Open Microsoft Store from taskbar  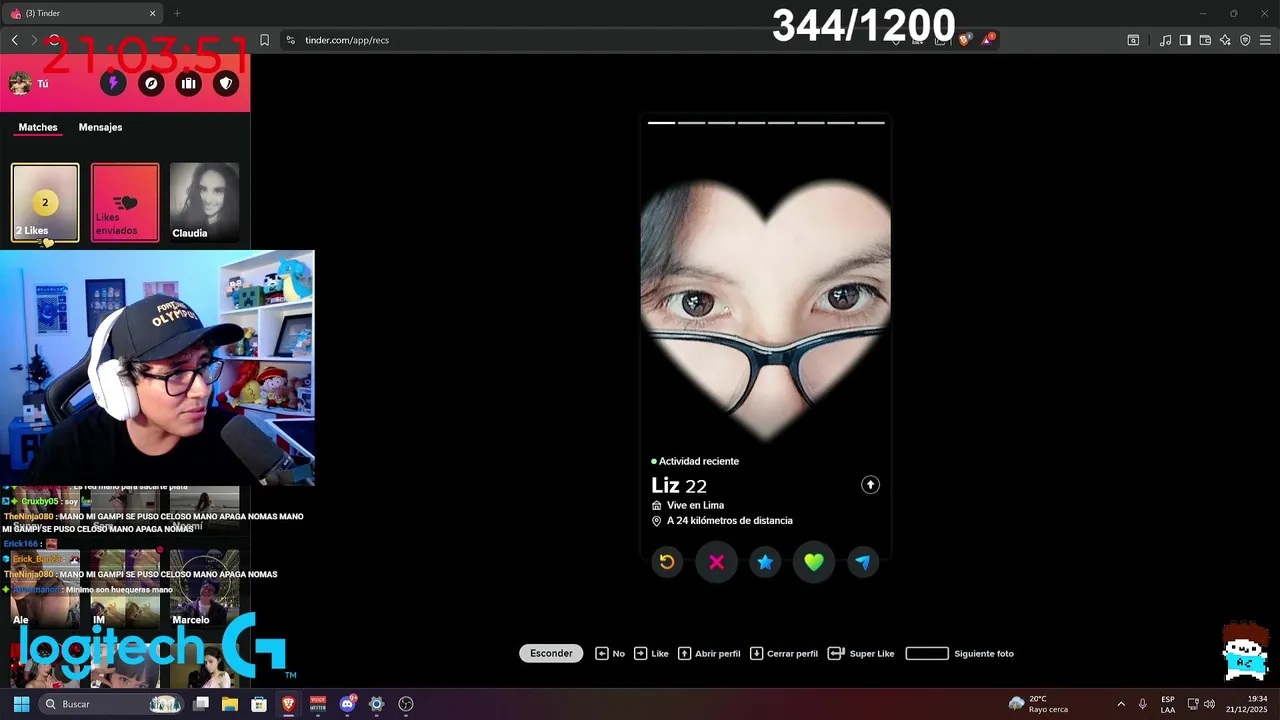[259, 704]
